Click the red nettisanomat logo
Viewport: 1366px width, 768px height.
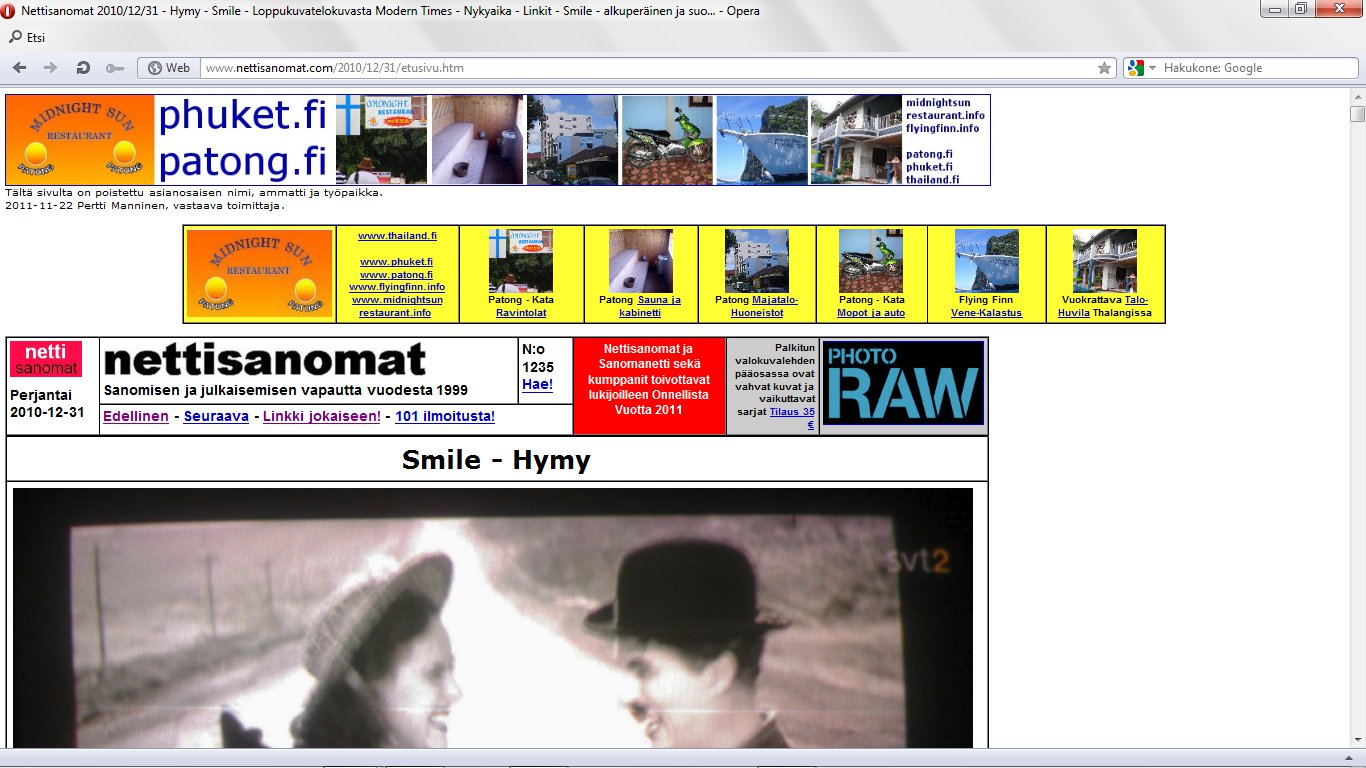46,360
